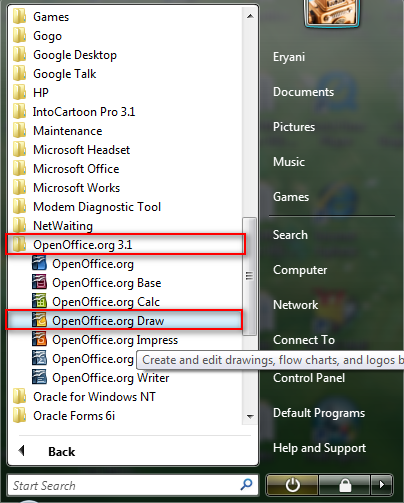Open the OpenOffice.org Base icon

39,282
